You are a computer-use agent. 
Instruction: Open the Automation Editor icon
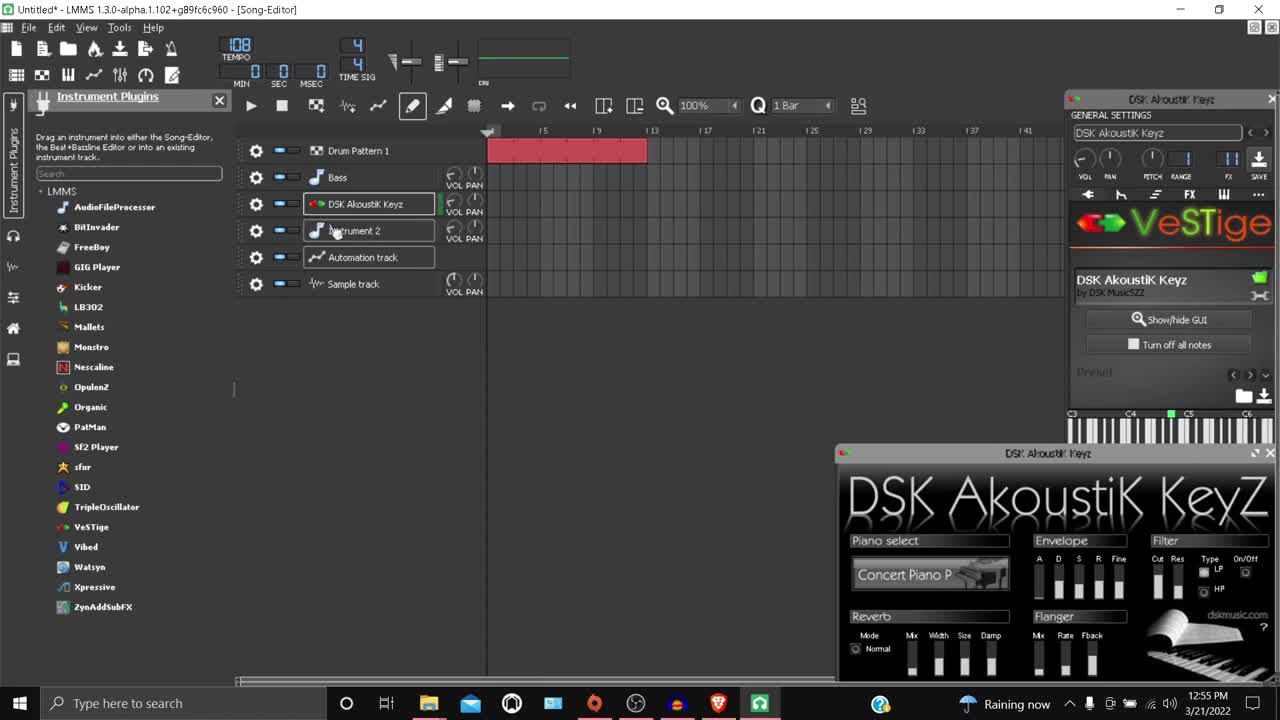[94, 75]
